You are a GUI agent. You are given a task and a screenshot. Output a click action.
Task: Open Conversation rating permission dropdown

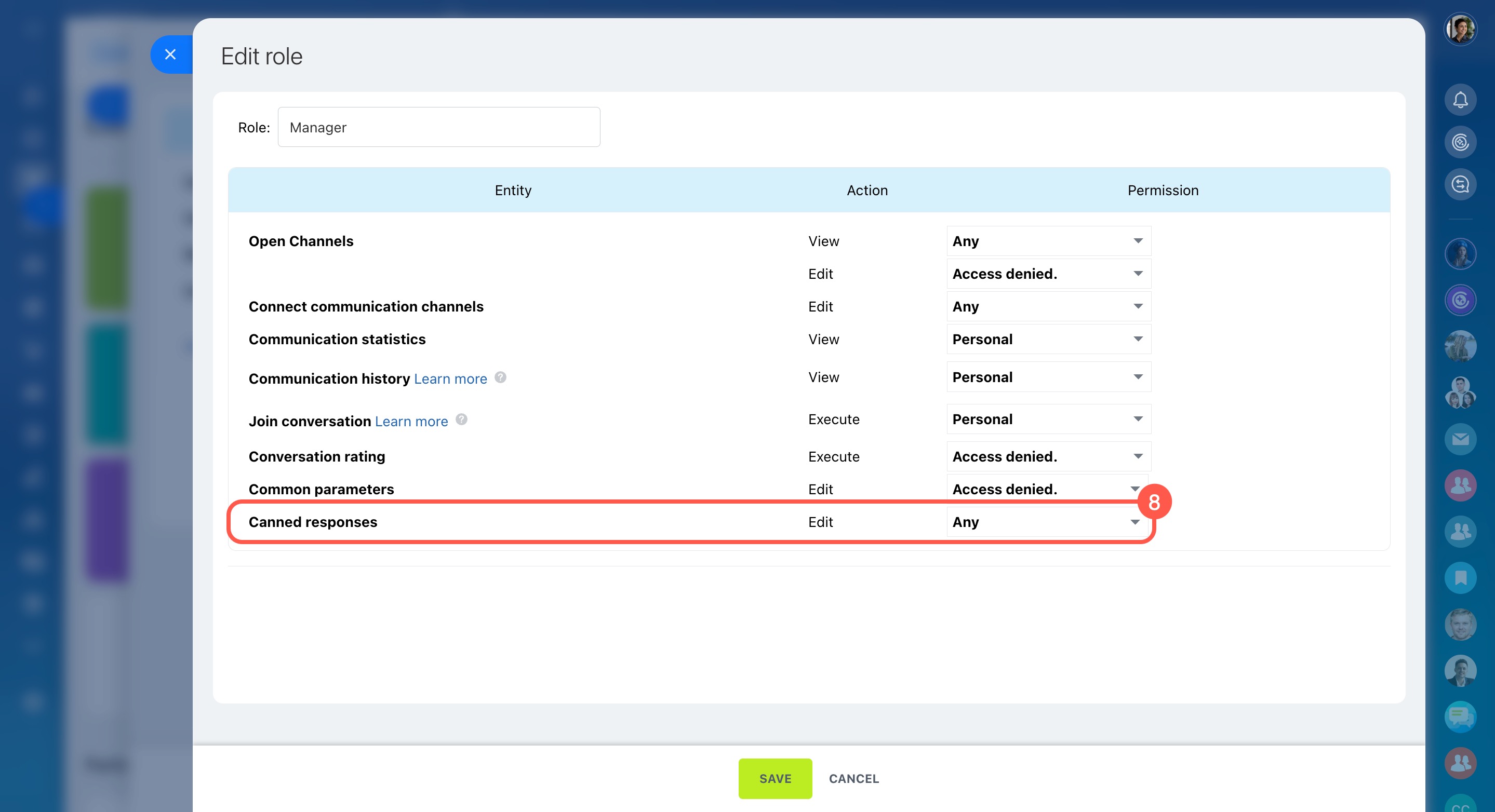[x=1048, y=456]
